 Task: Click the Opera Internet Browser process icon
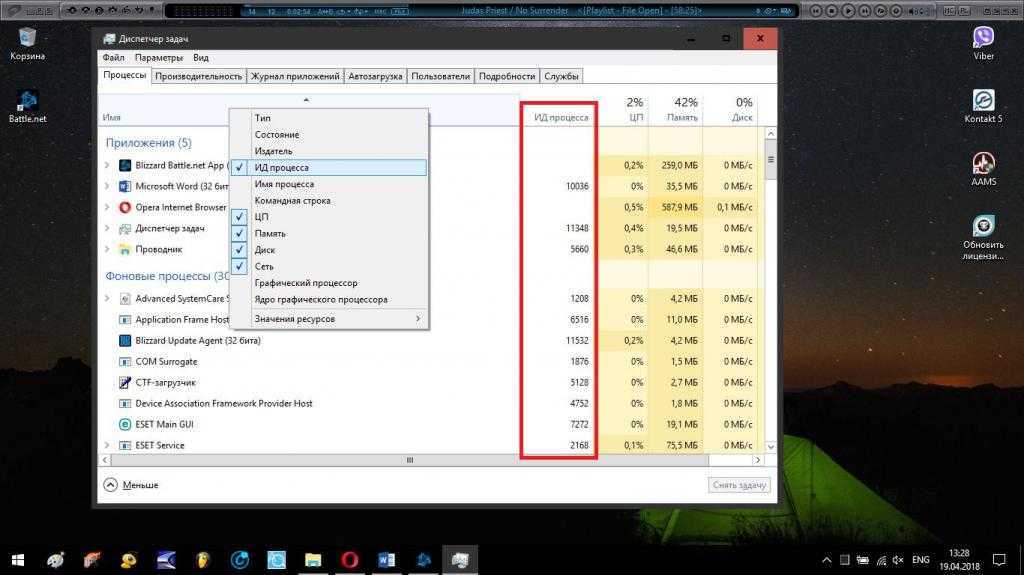126,207
